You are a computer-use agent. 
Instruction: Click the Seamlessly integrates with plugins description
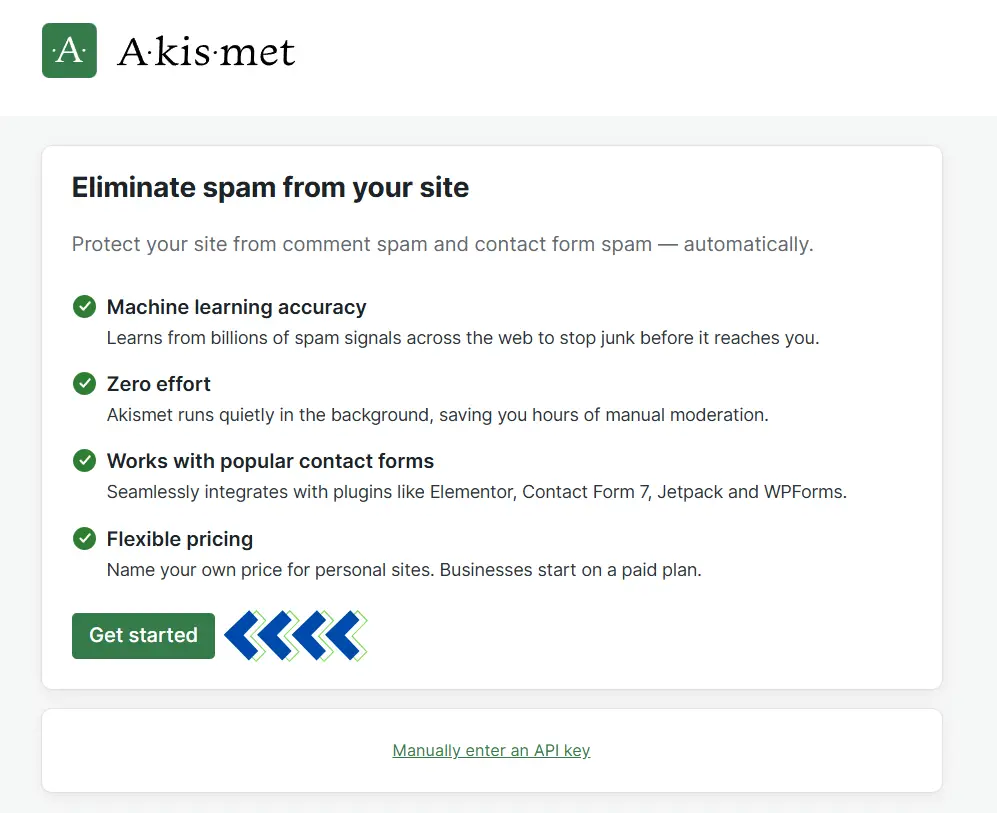[x=476, y=492]
